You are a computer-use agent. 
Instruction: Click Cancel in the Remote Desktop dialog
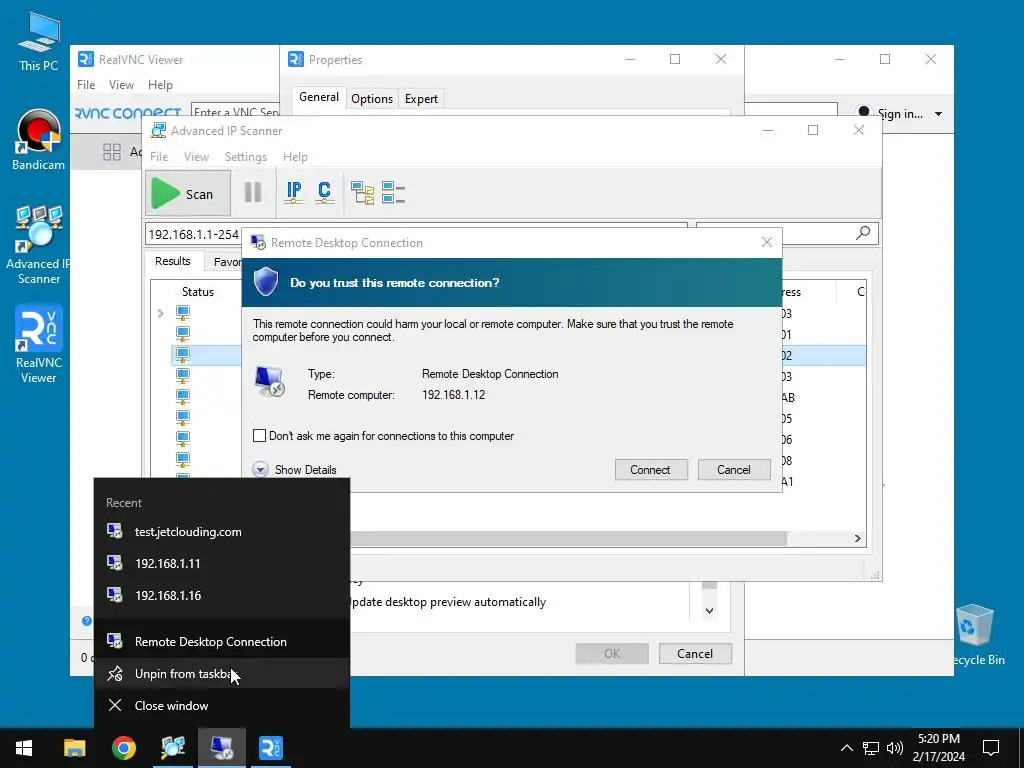(734, 470)
